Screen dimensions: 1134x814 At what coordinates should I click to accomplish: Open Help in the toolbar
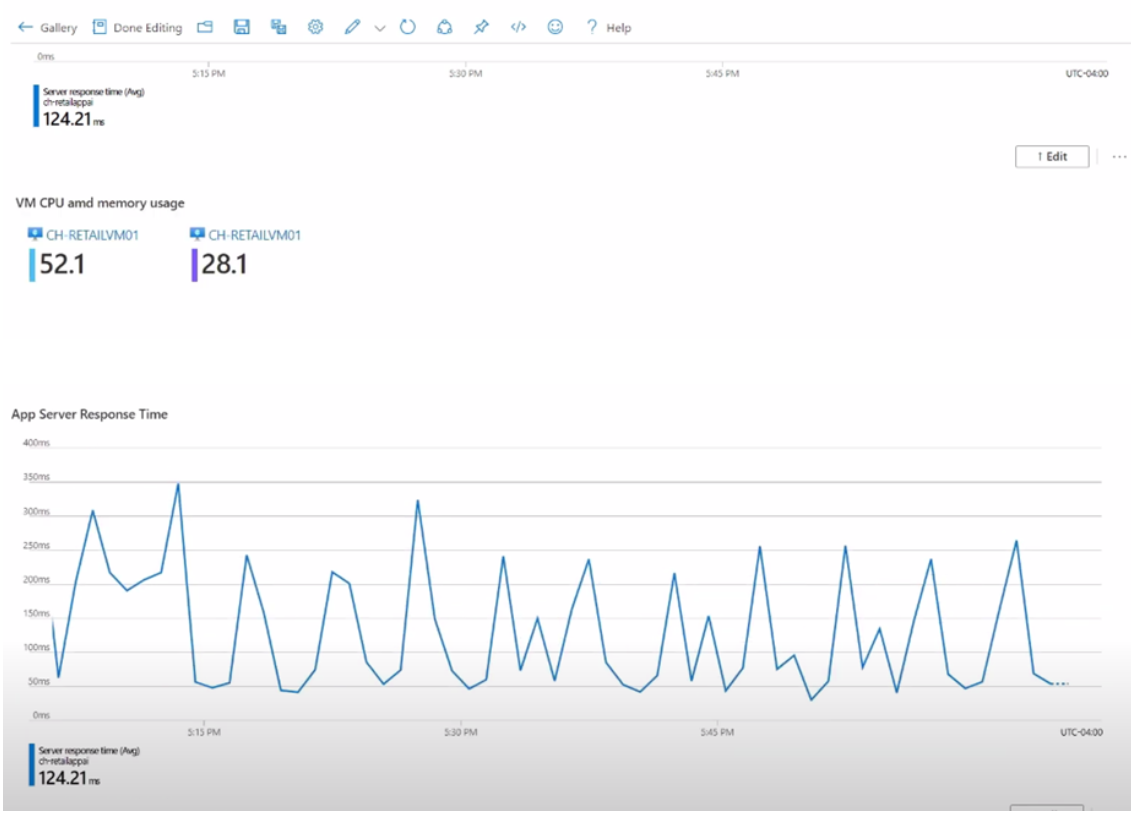point(609,27)
